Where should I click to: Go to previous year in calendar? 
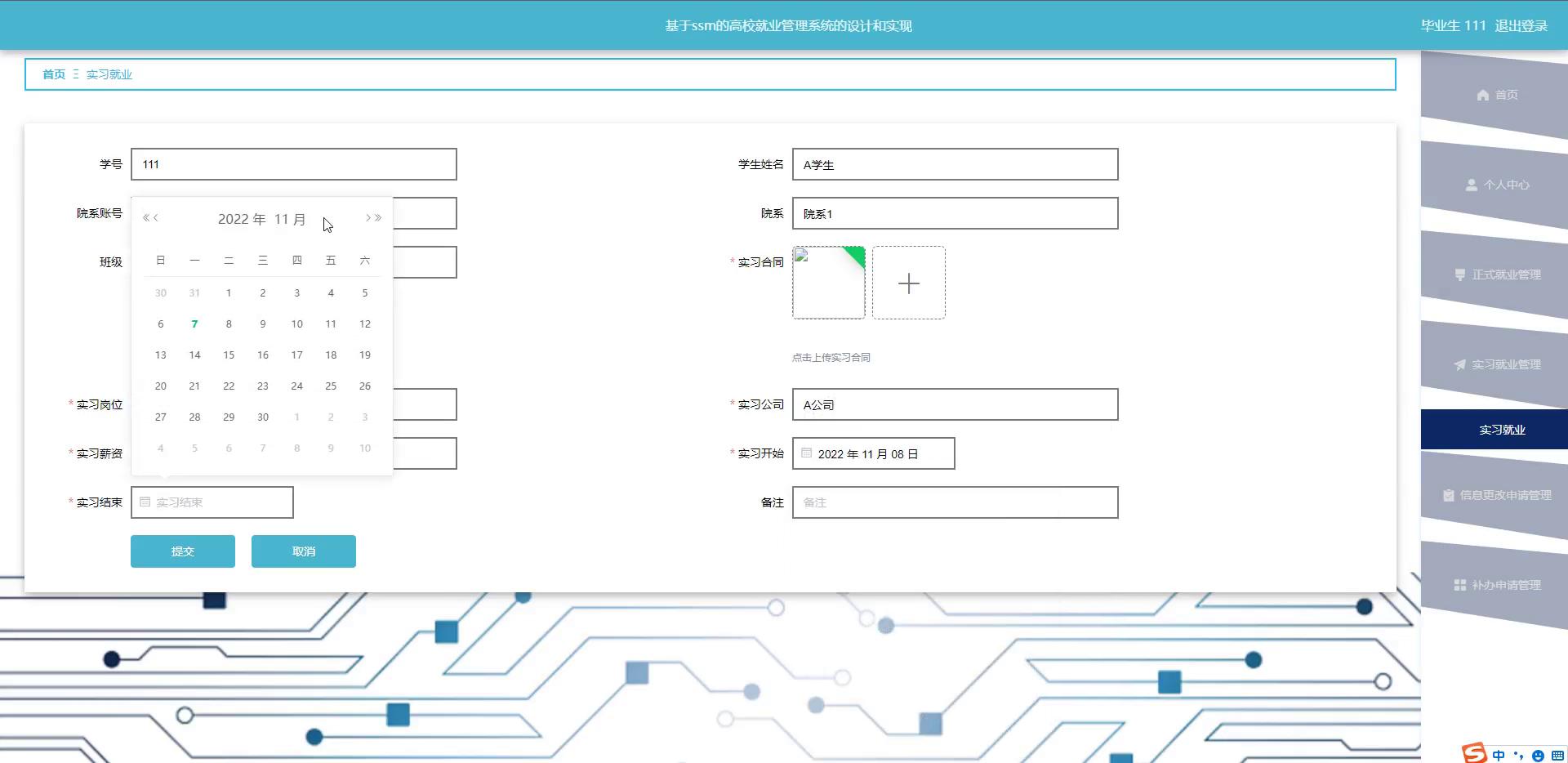pyautogui.click(x=145, y=218)
